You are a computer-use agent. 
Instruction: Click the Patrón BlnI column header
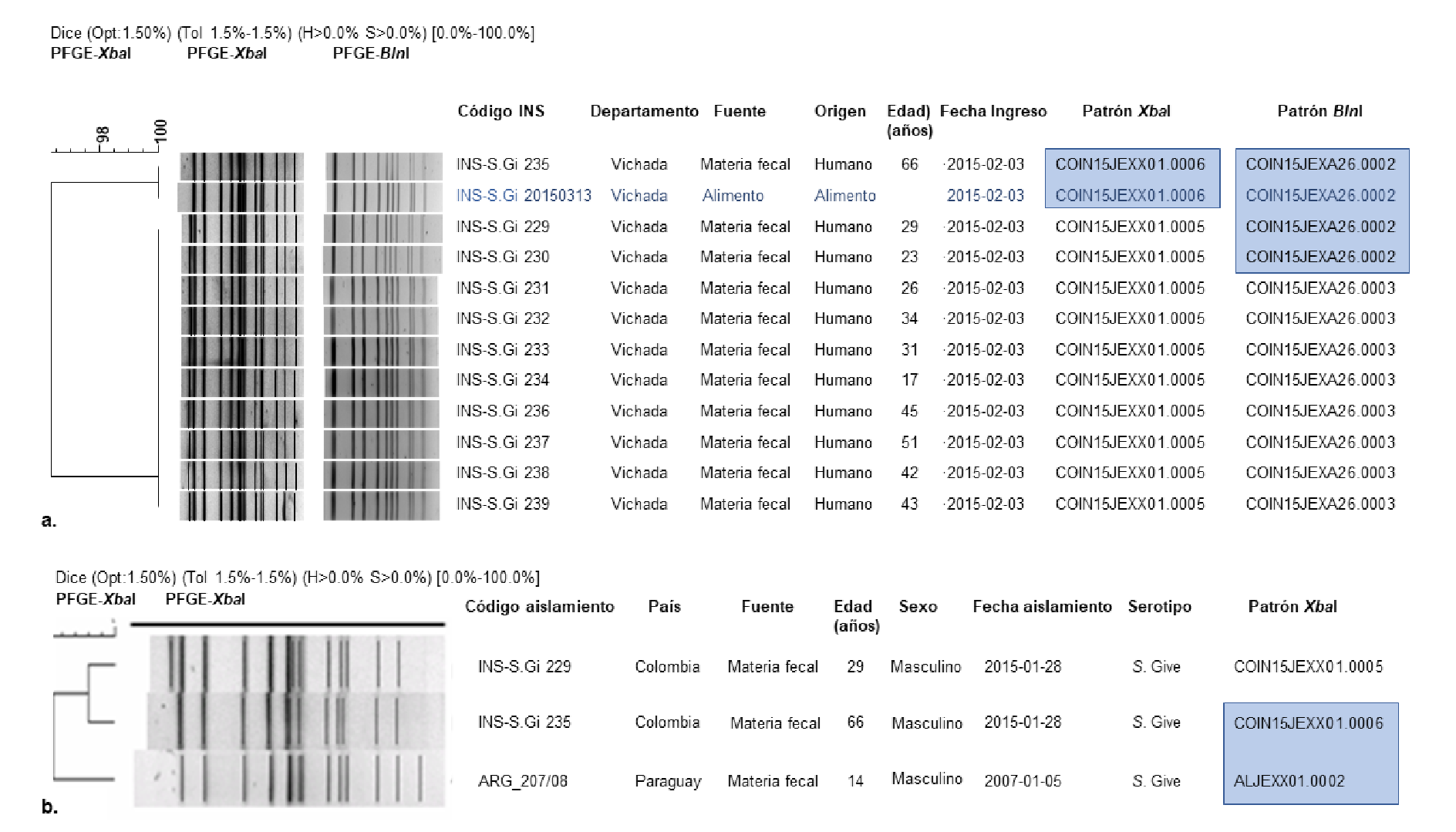pos(1319,111)
